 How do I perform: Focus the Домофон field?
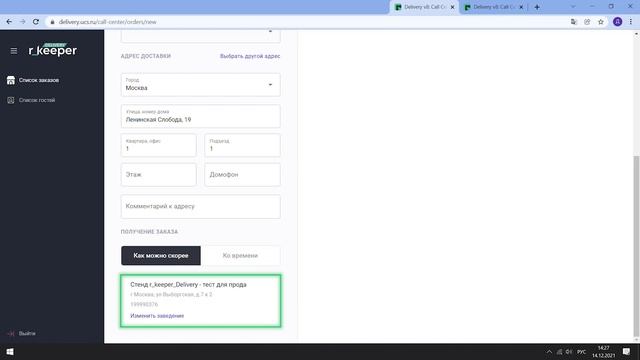click(242, 174)
